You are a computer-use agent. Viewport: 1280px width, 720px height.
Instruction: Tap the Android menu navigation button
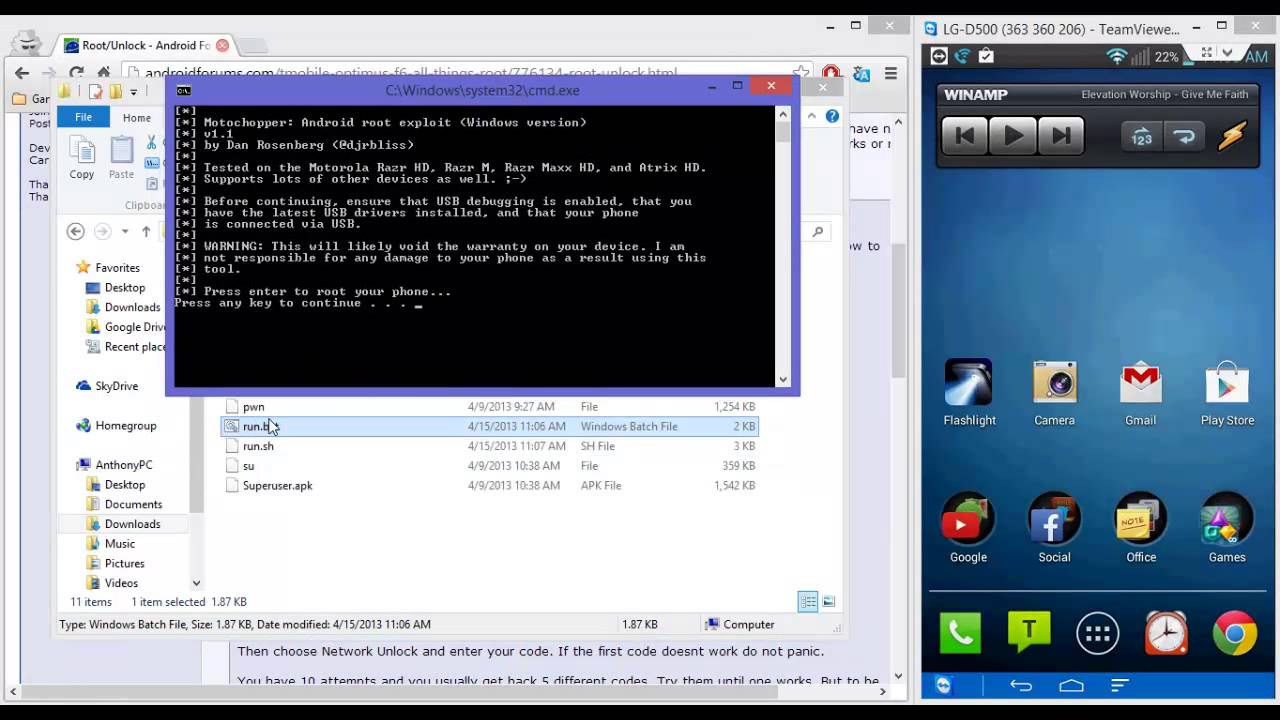1120,685
